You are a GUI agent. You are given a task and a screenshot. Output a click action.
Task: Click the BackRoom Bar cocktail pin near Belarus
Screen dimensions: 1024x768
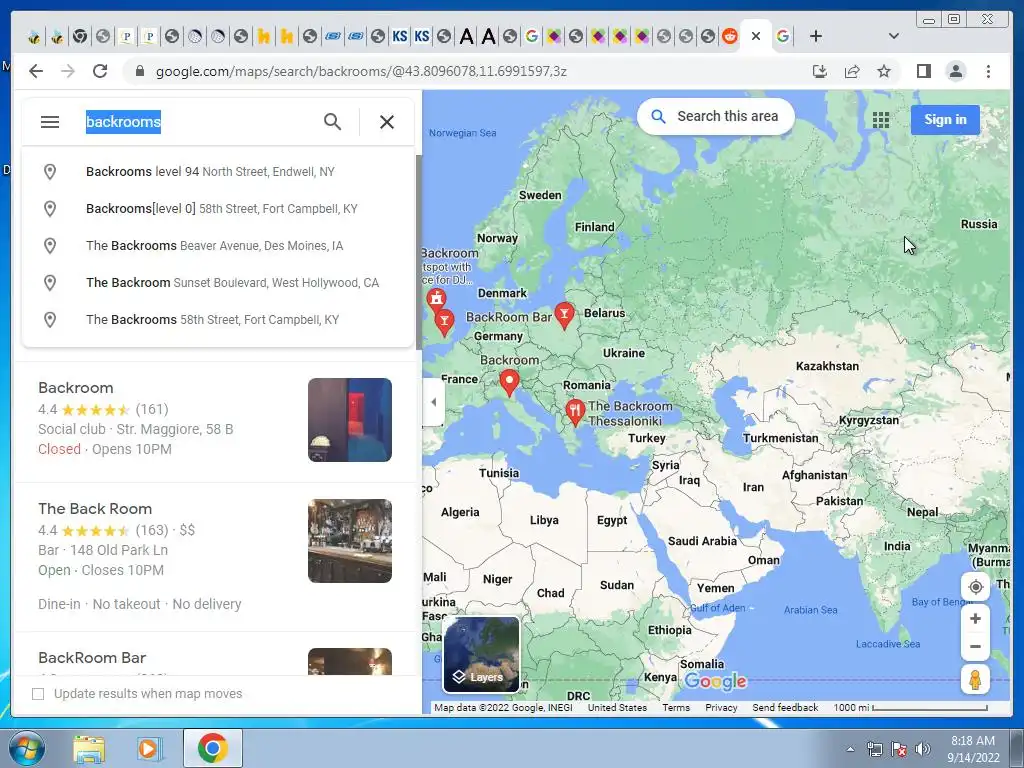click(x=564, y=315)
